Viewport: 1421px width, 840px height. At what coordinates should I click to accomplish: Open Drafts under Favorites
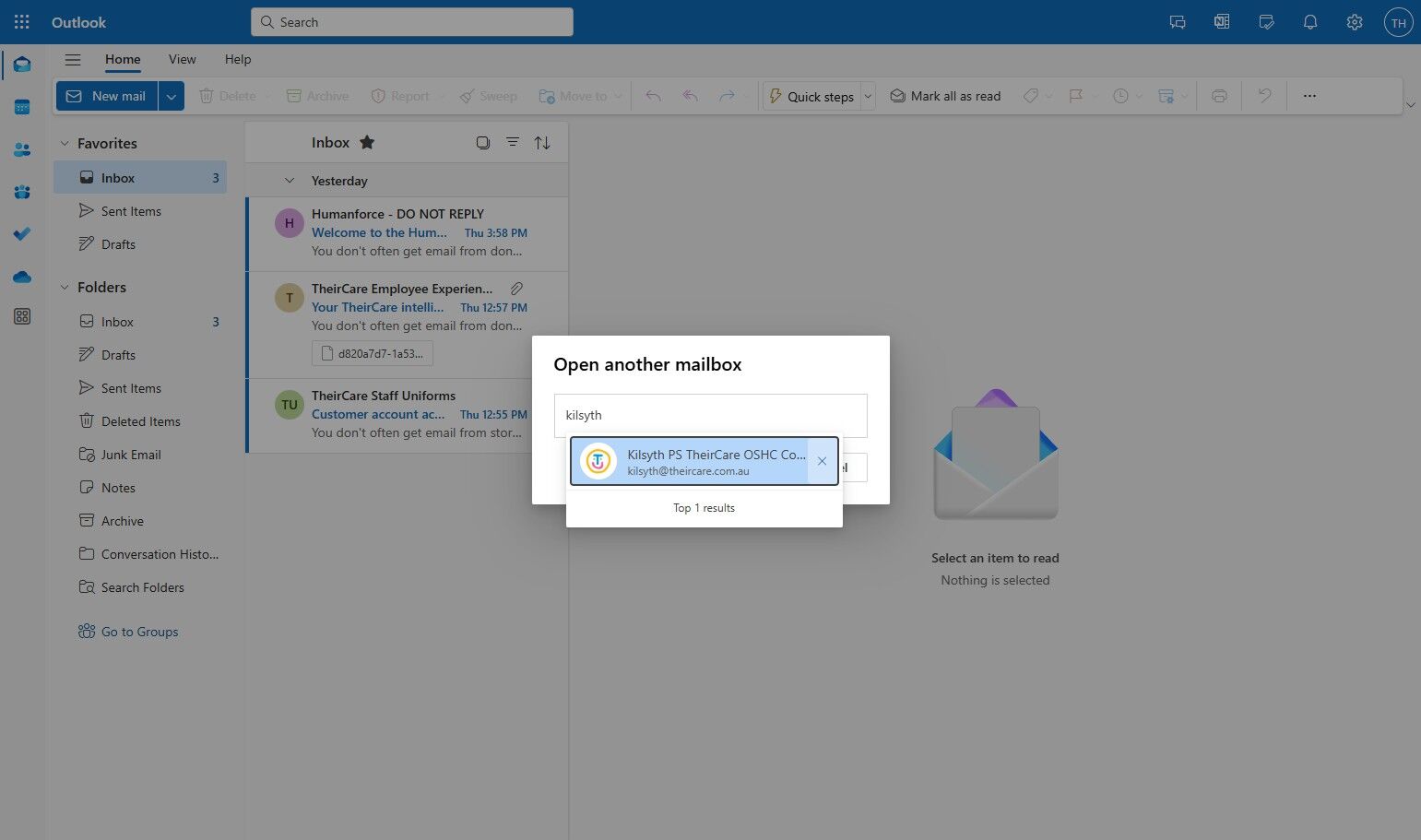point(140,244)
